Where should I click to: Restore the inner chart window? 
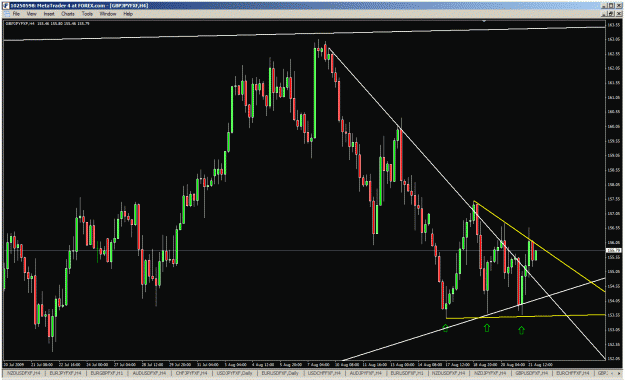(x=611, y=14)
